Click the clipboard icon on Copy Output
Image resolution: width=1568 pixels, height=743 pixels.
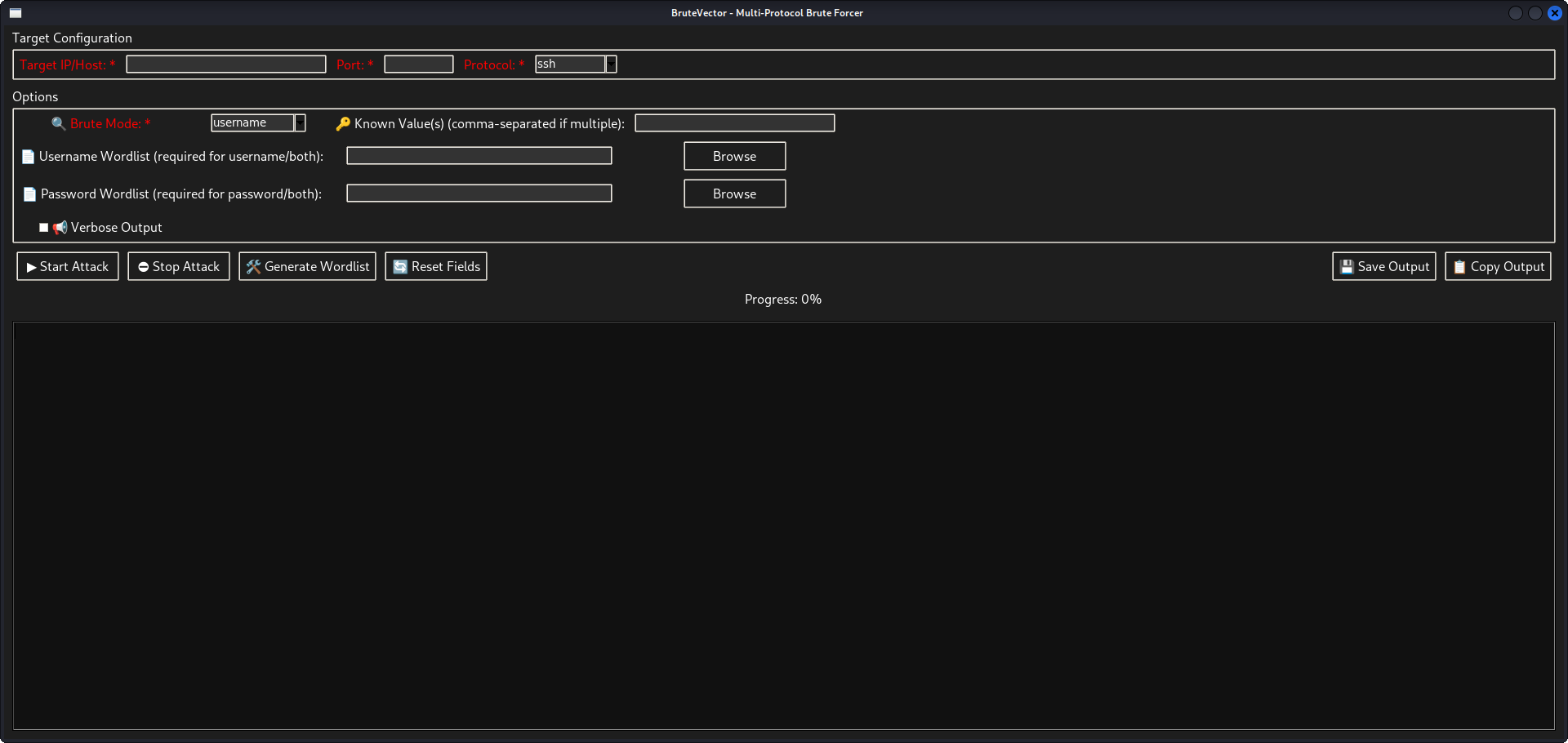[1459, 266]
